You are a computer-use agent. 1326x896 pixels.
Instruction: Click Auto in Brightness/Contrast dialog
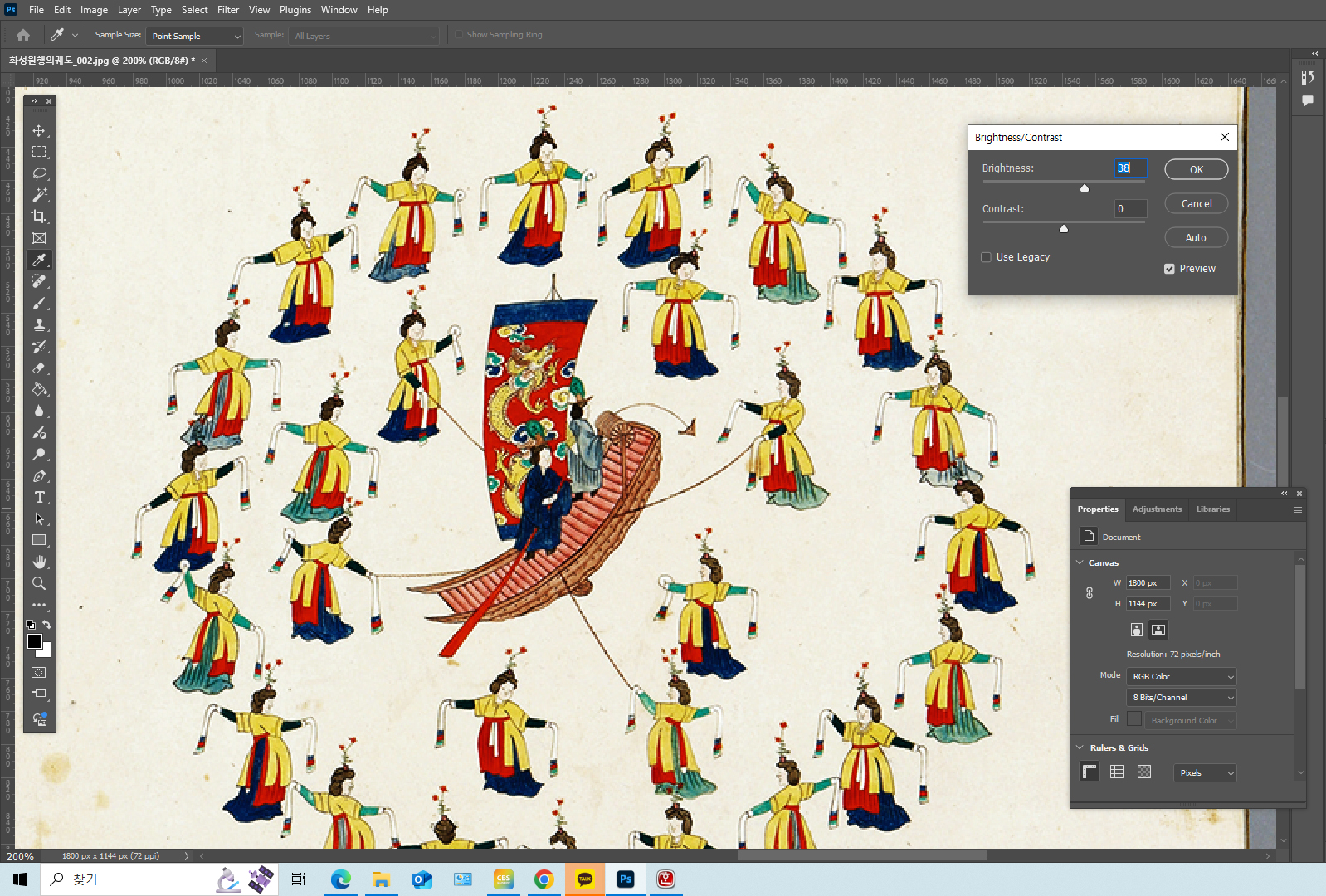1197,237
